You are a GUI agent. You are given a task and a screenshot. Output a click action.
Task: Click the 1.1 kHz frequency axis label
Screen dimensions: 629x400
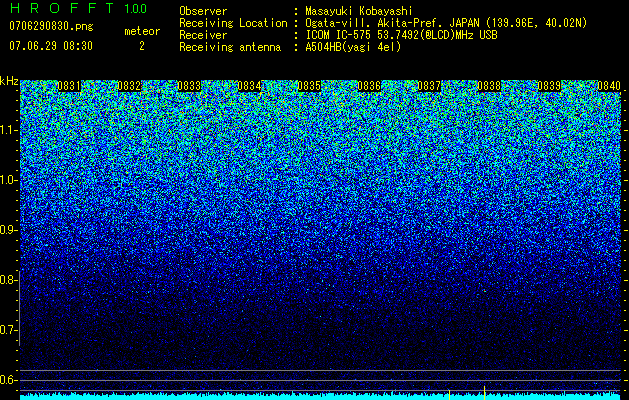coord(9,130)
